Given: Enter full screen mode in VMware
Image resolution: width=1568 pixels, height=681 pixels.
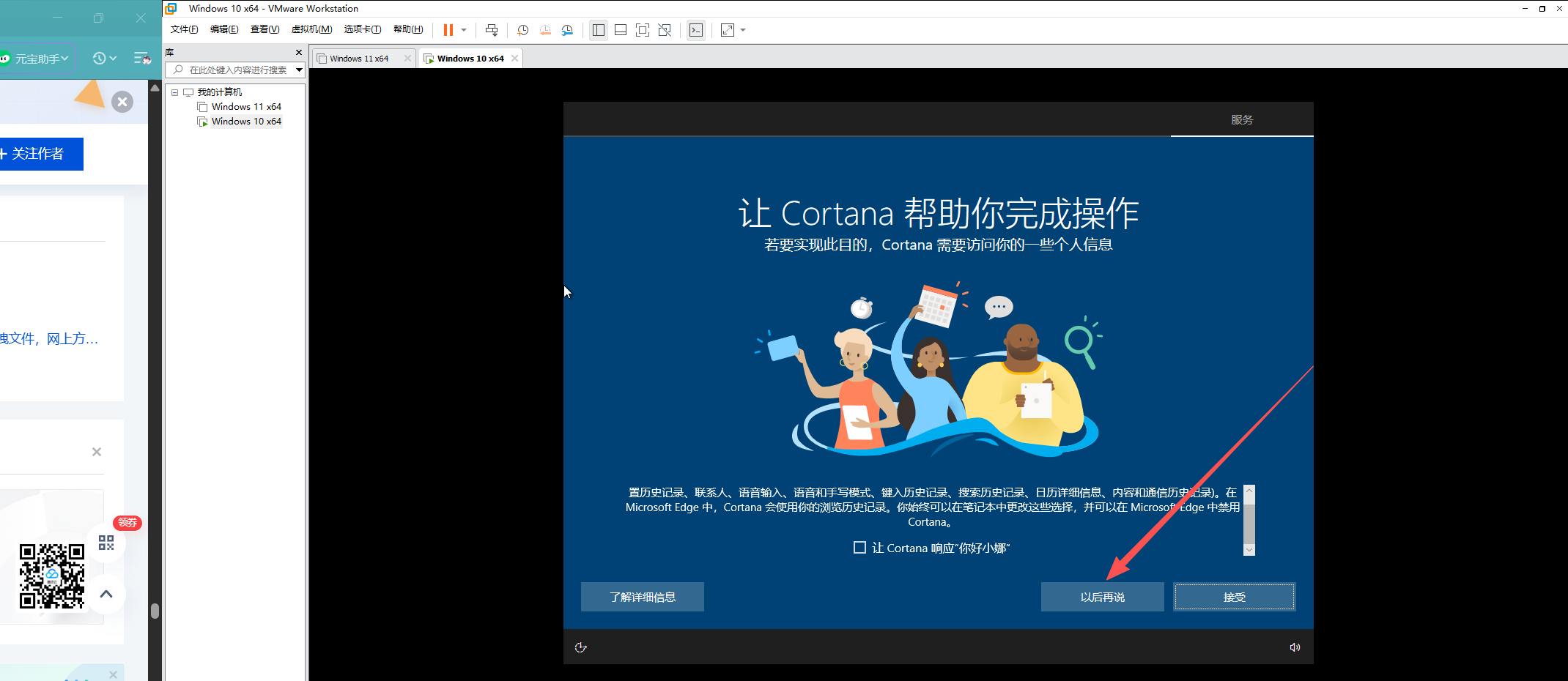Looking at the screenshot, I should point(643,30).
